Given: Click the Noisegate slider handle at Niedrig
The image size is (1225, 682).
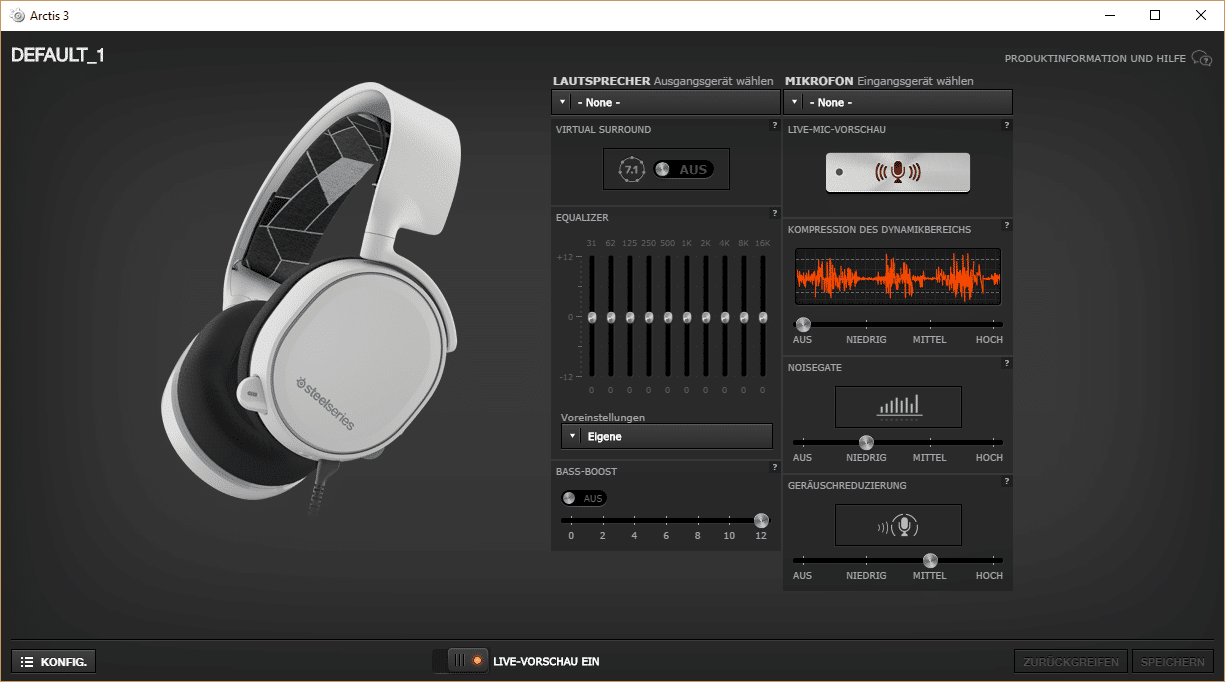Looking at the screenshot, I should [866, 442].
